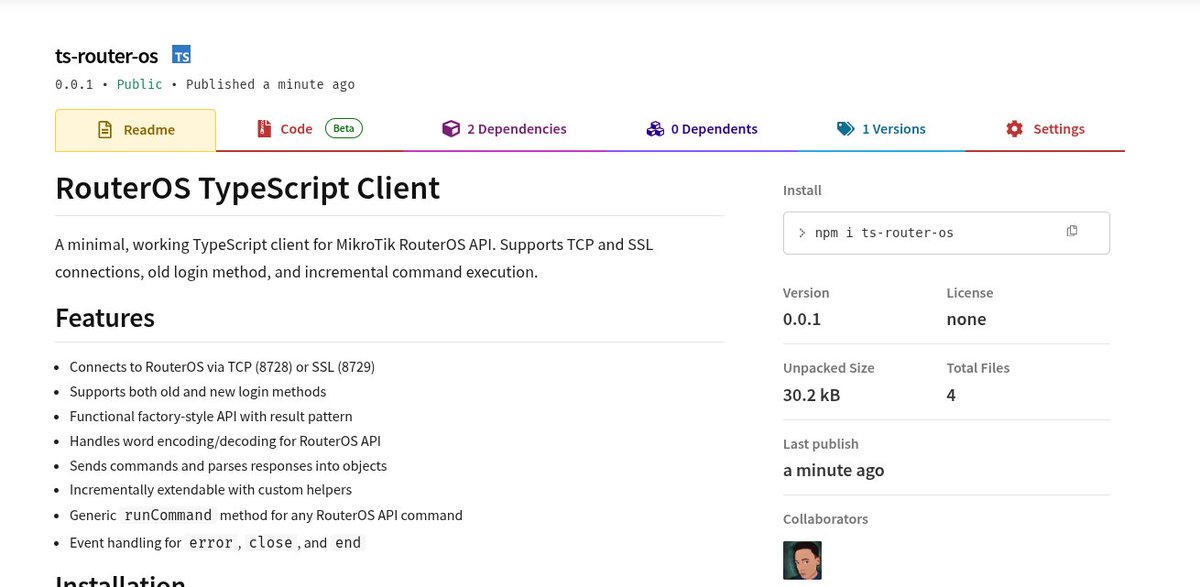1200x587 pixels.
Task: Click the Unpacked Size value 30.2 kB
Action: click(812, 395)
